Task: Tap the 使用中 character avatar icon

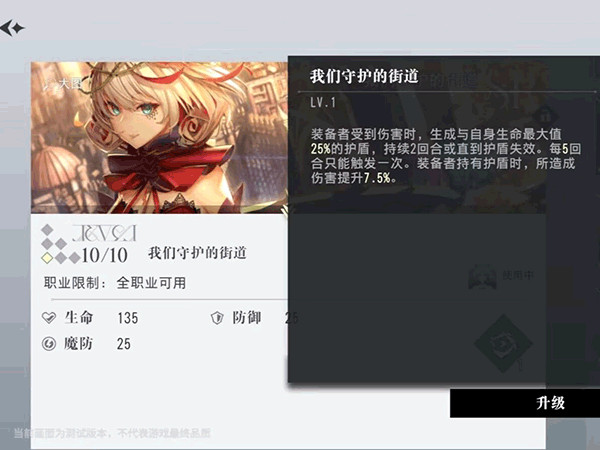Action: (483, 276)
